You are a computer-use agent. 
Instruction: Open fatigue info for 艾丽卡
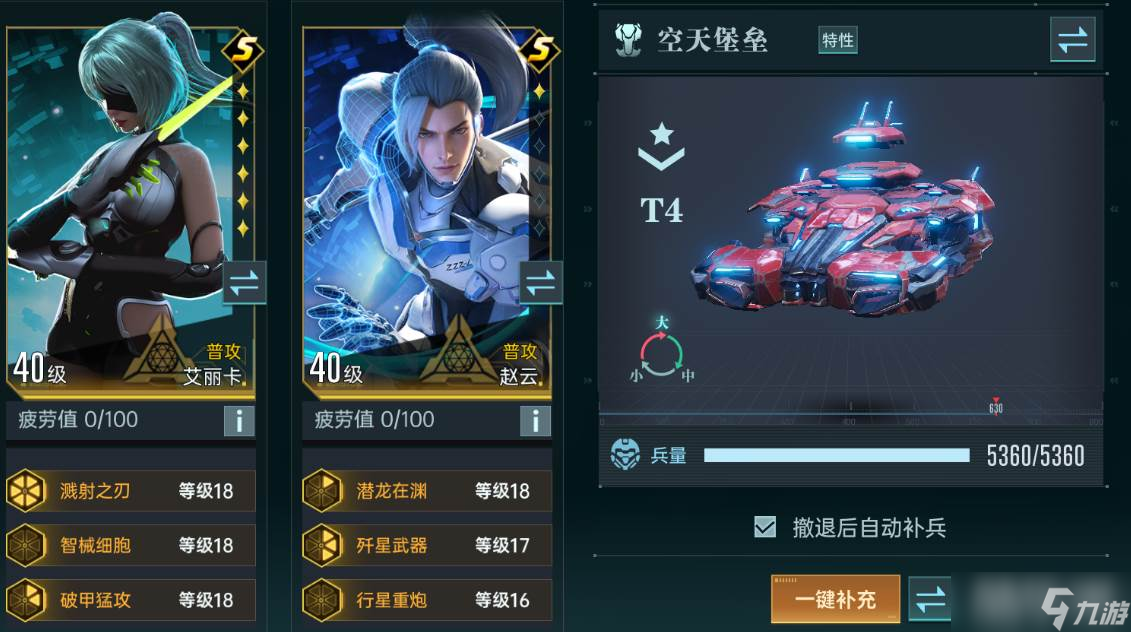coord(239,421)
